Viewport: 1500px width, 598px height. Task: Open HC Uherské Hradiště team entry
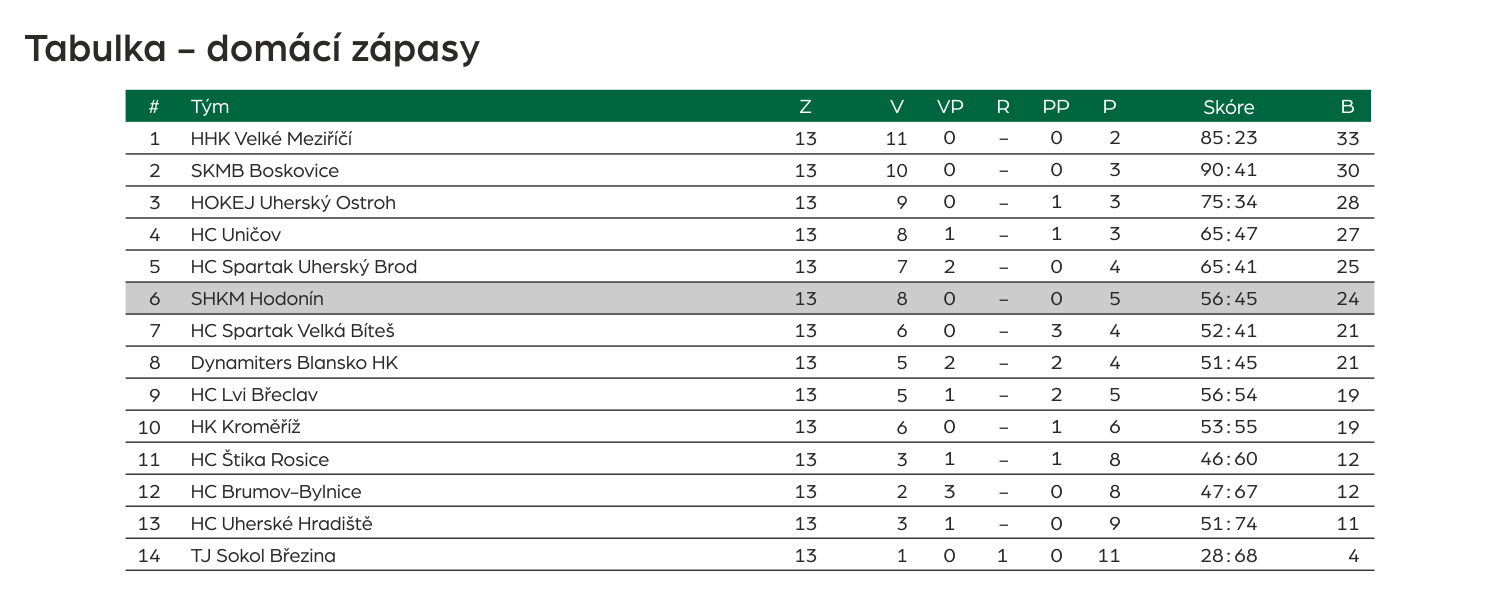(x=281, y=524)
